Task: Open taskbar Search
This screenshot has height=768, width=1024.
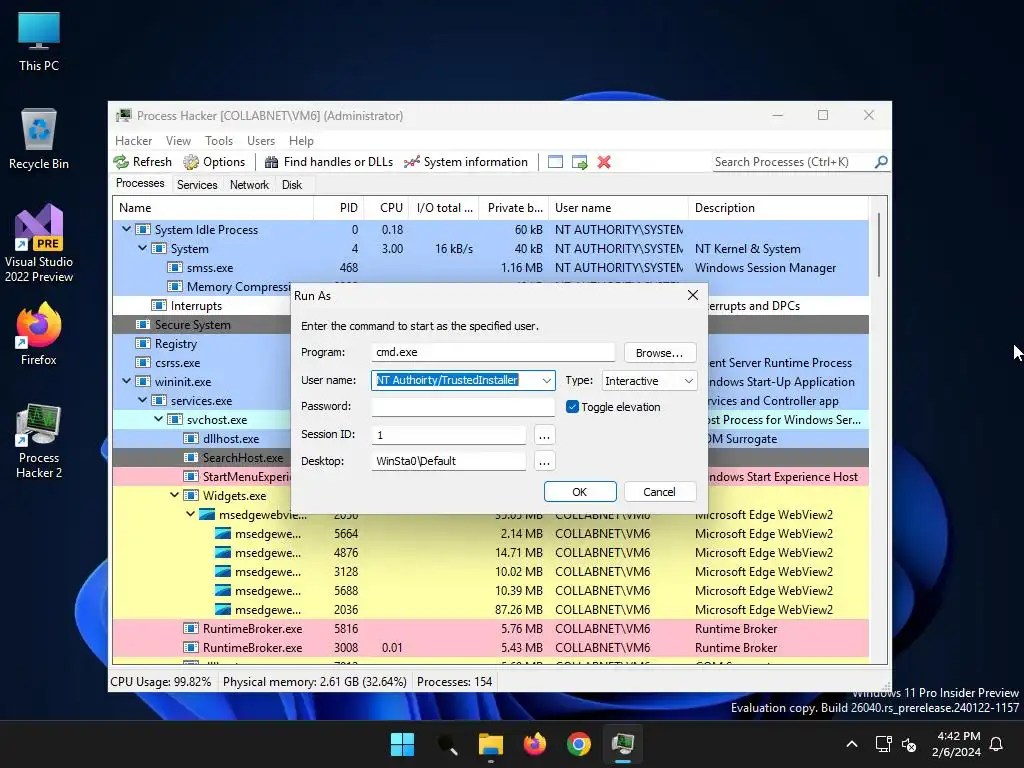Action: click(447, 744)
